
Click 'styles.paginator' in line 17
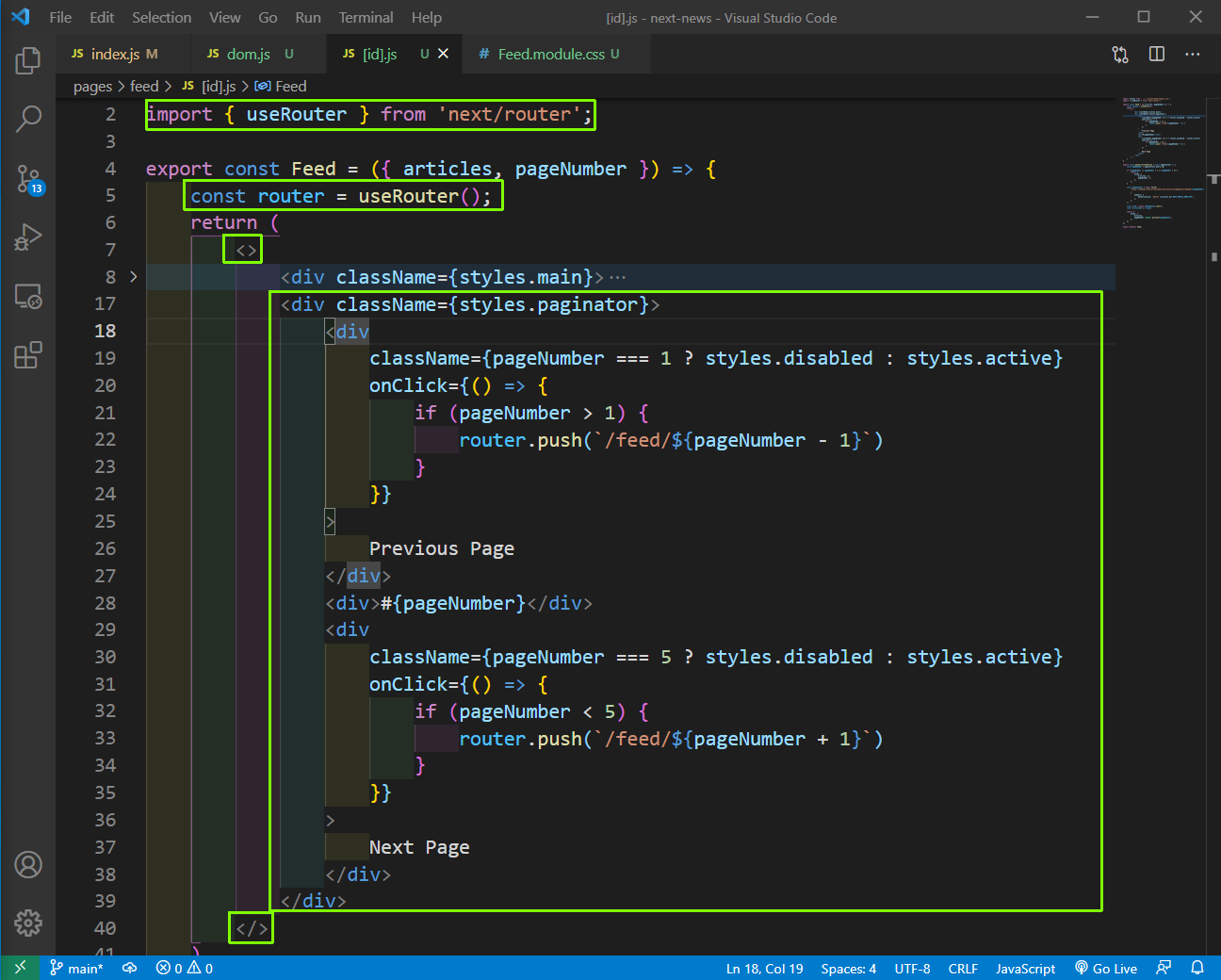pos(549,304)
